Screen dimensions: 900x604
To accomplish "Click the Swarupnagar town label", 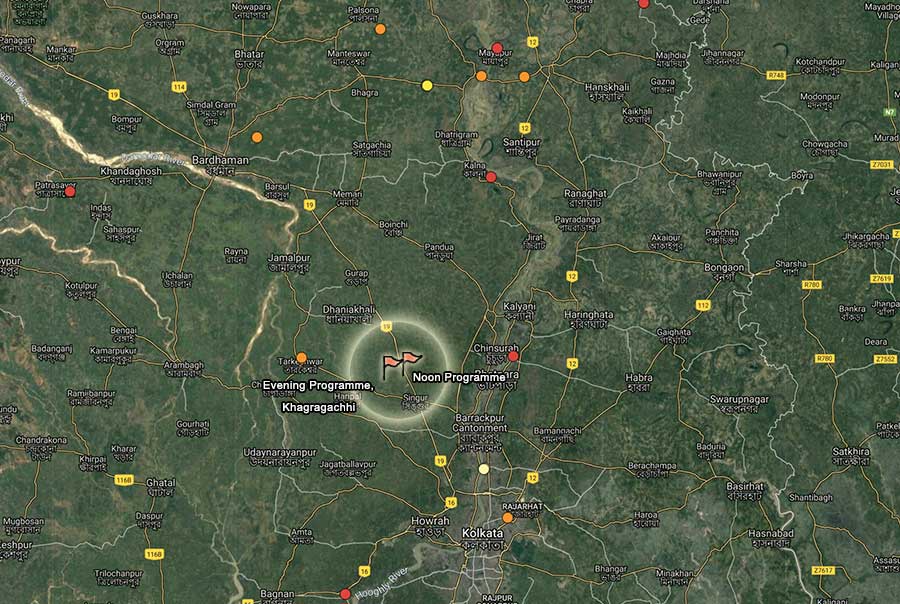I will point(739,399).
